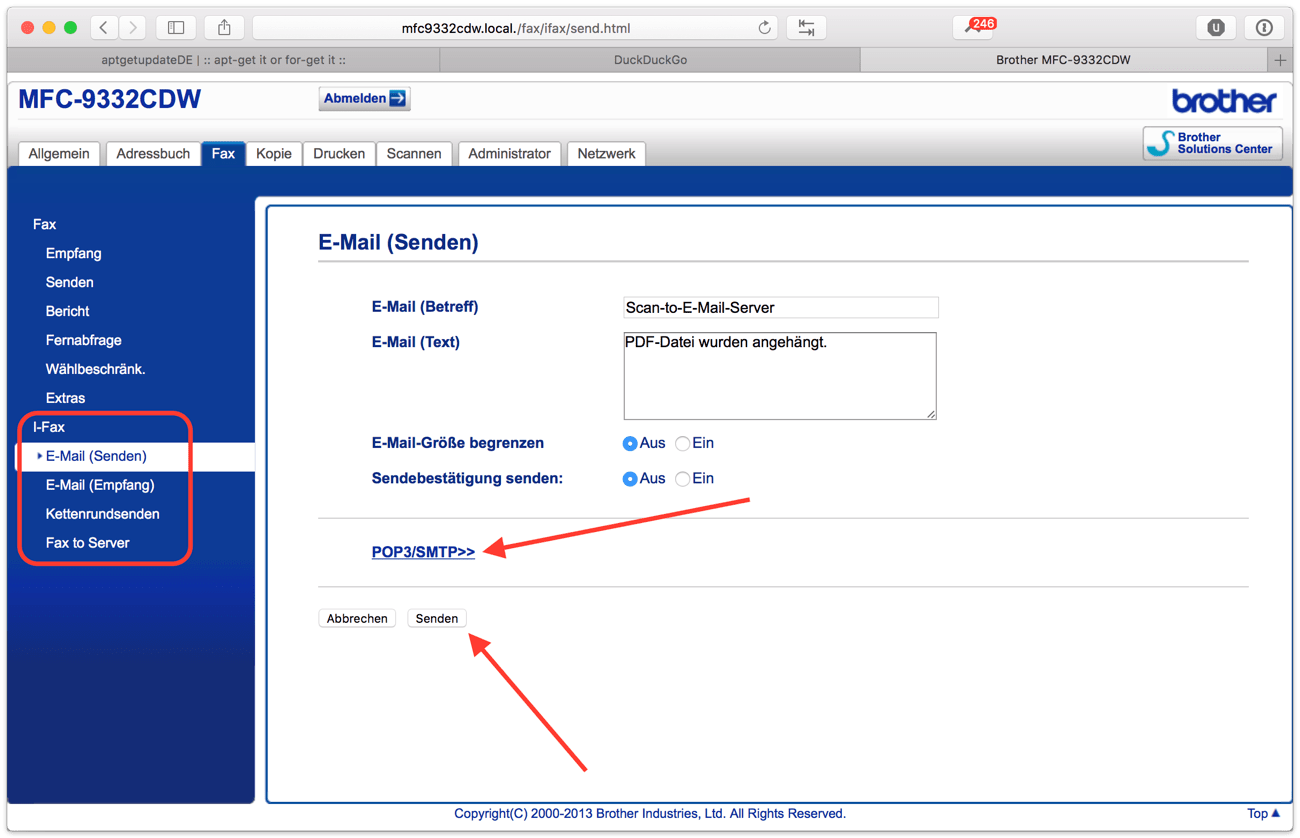The width and height of the screenshot is (1300, 838).
Task: Click the Abbrechen button
Action: coord(357,619)
